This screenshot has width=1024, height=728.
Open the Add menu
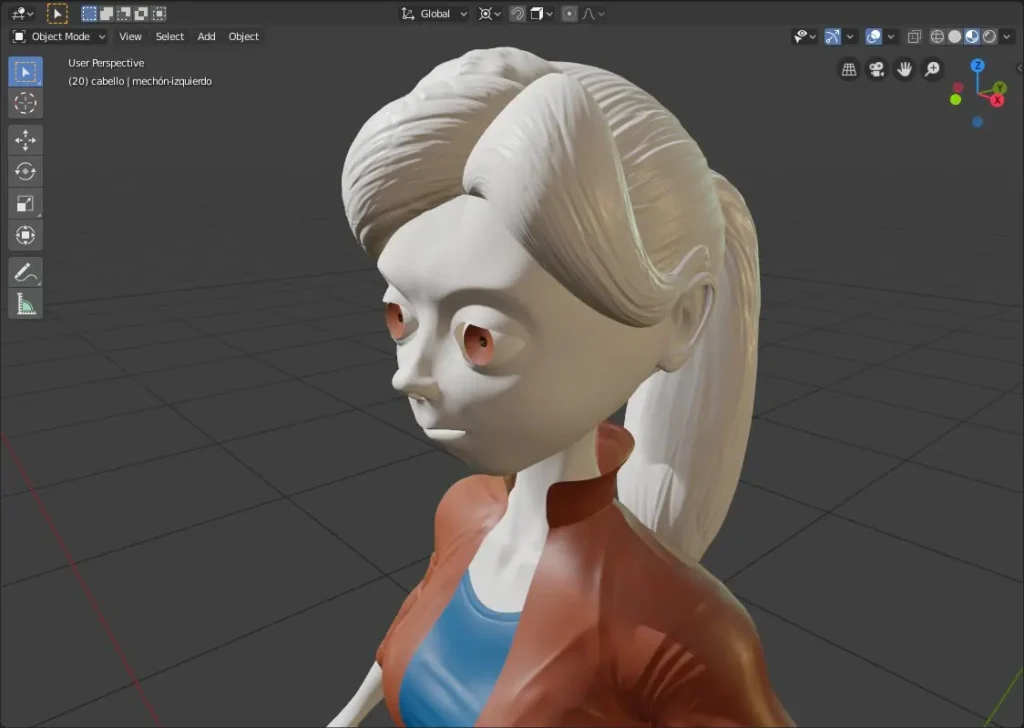click(206, 37)
